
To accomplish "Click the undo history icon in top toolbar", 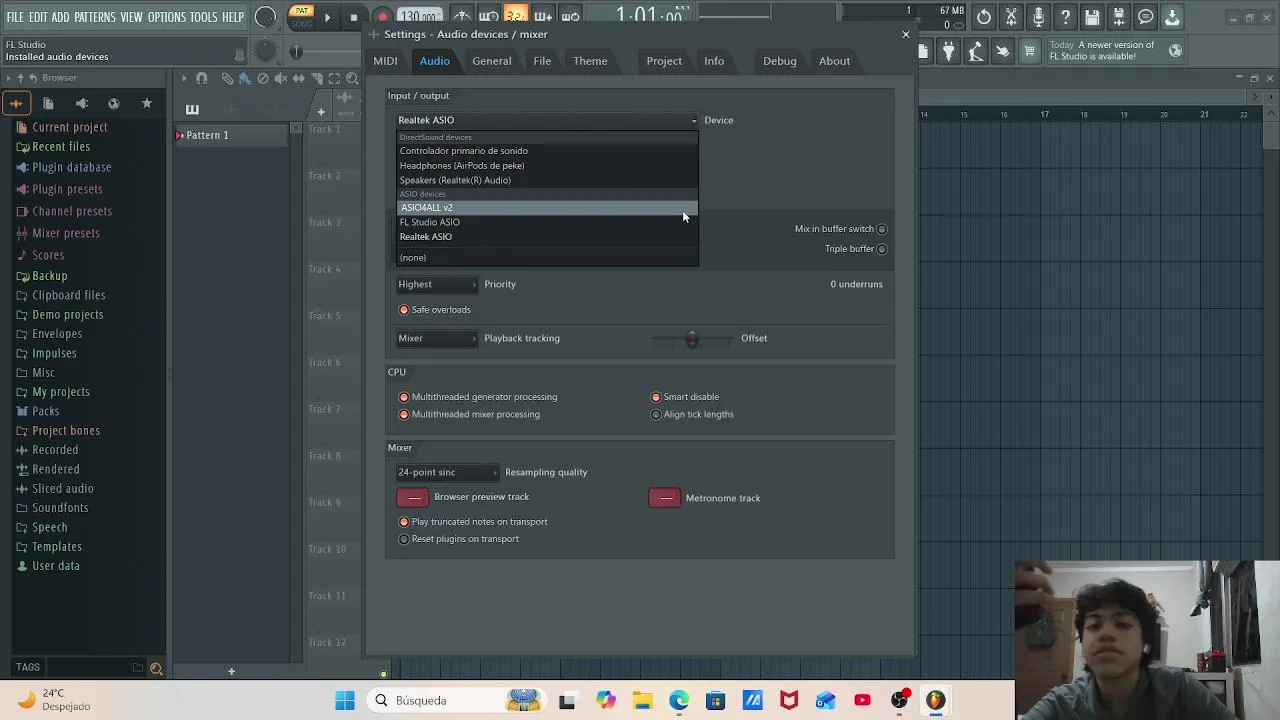I will [984, 17].
